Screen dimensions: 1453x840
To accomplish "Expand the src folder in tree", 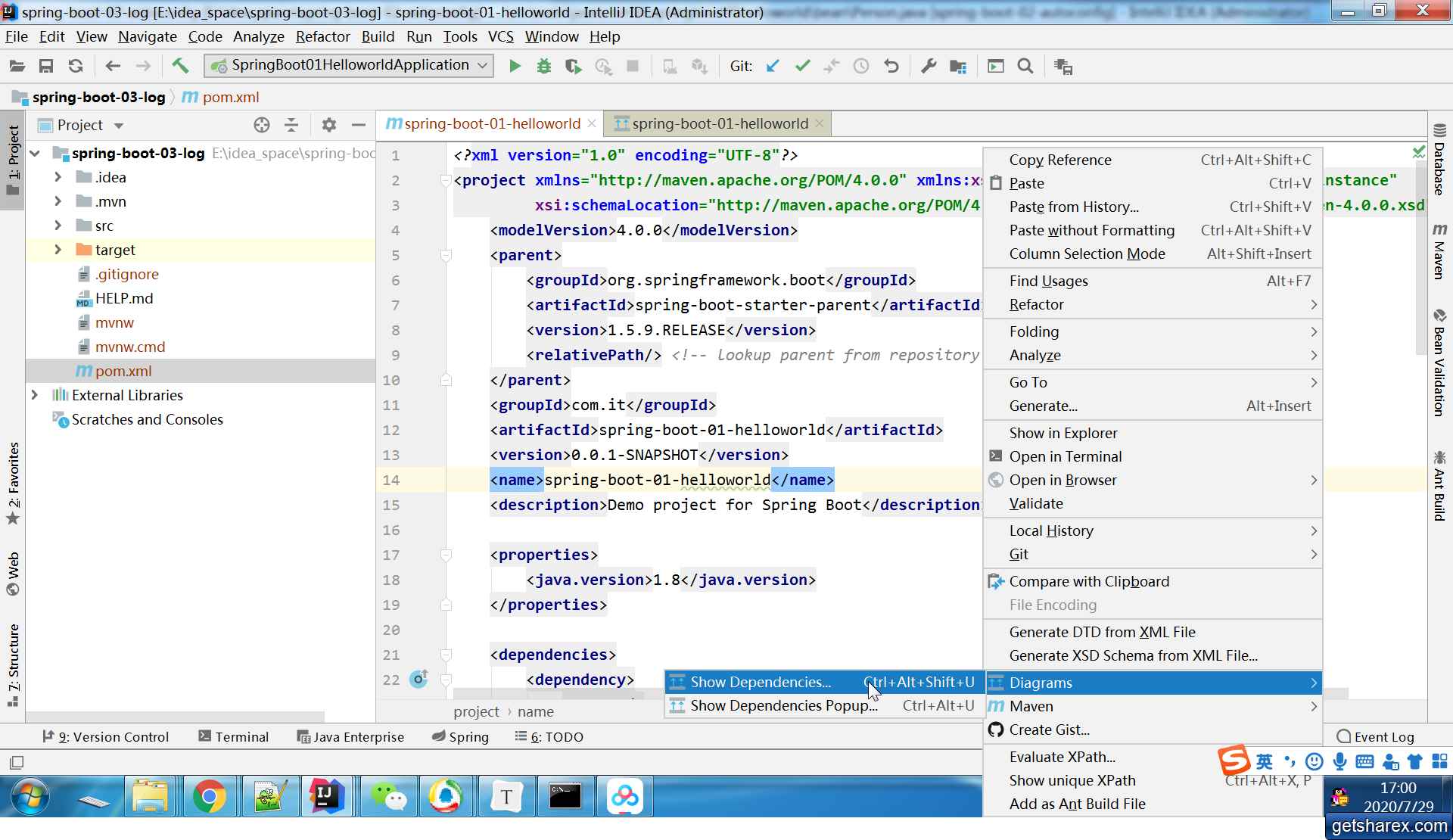I will click(x=58, y=226).
